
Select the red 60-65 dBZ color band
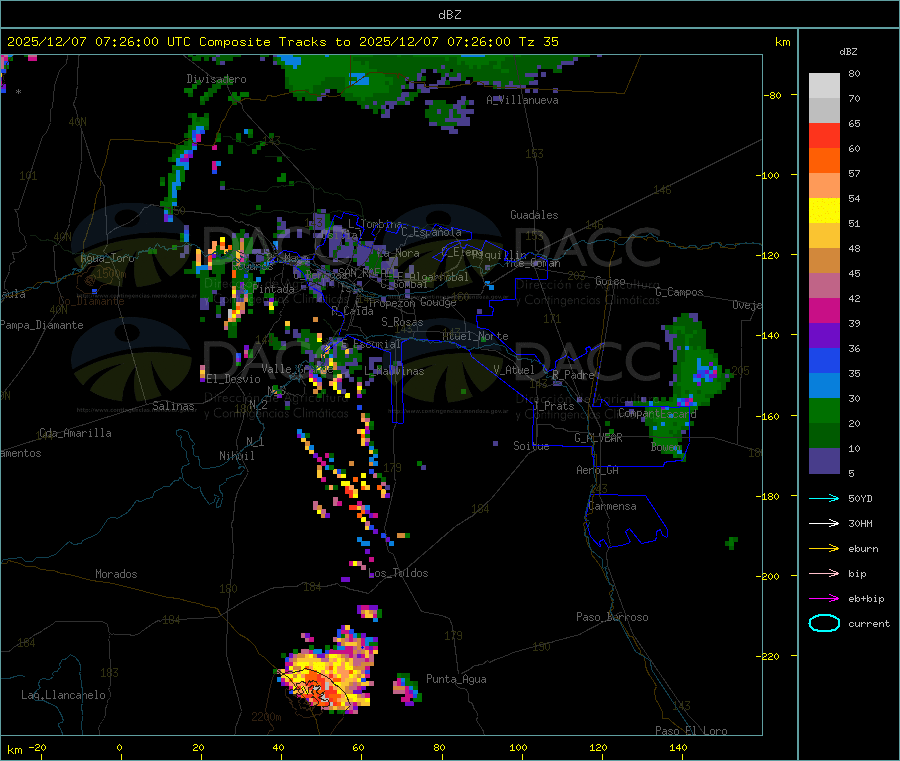tap(824, 136)
